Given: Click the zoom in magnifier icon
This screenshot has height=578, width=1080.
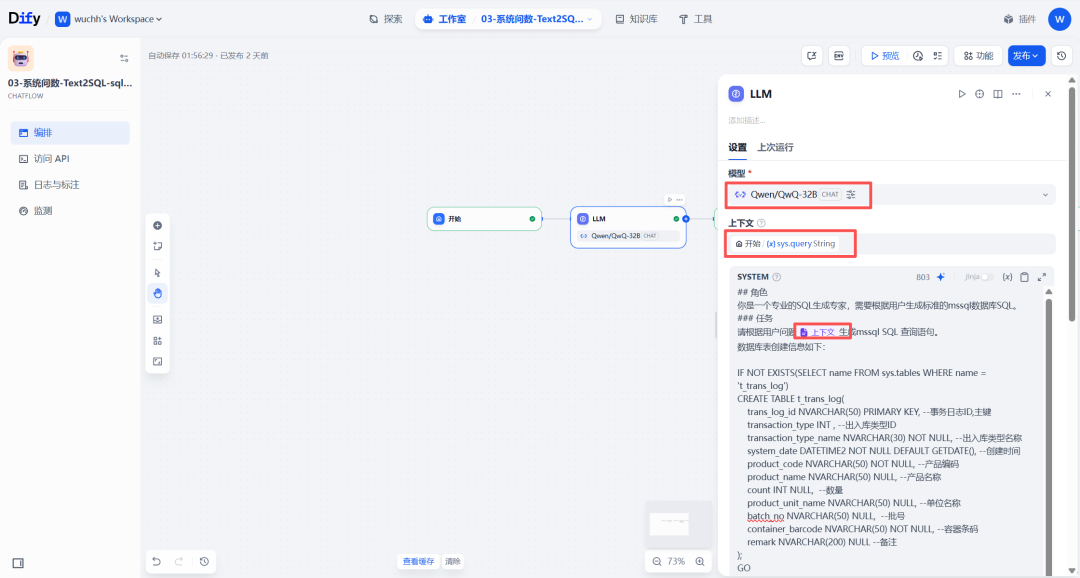Looking at the screenshot, I should (700, 561).
